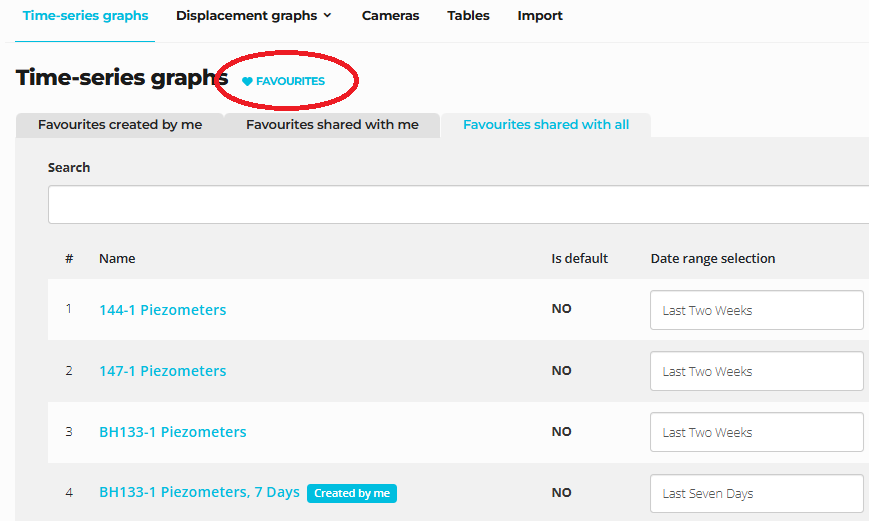The width and height of the screenshot is (869, 521).
Task: Open BH133-1 Piezometers, 7 Days graph
Action: 199,492
